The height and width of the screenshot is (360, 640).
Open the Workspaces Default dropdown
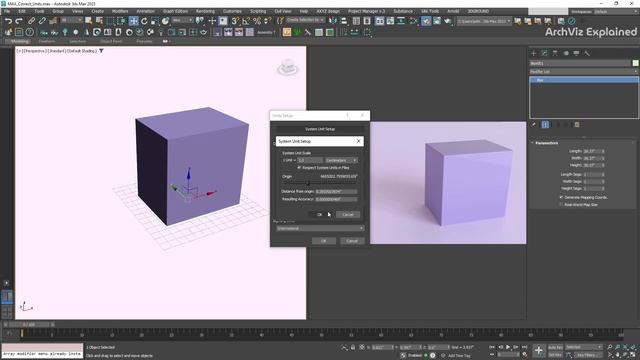[616, 11]
